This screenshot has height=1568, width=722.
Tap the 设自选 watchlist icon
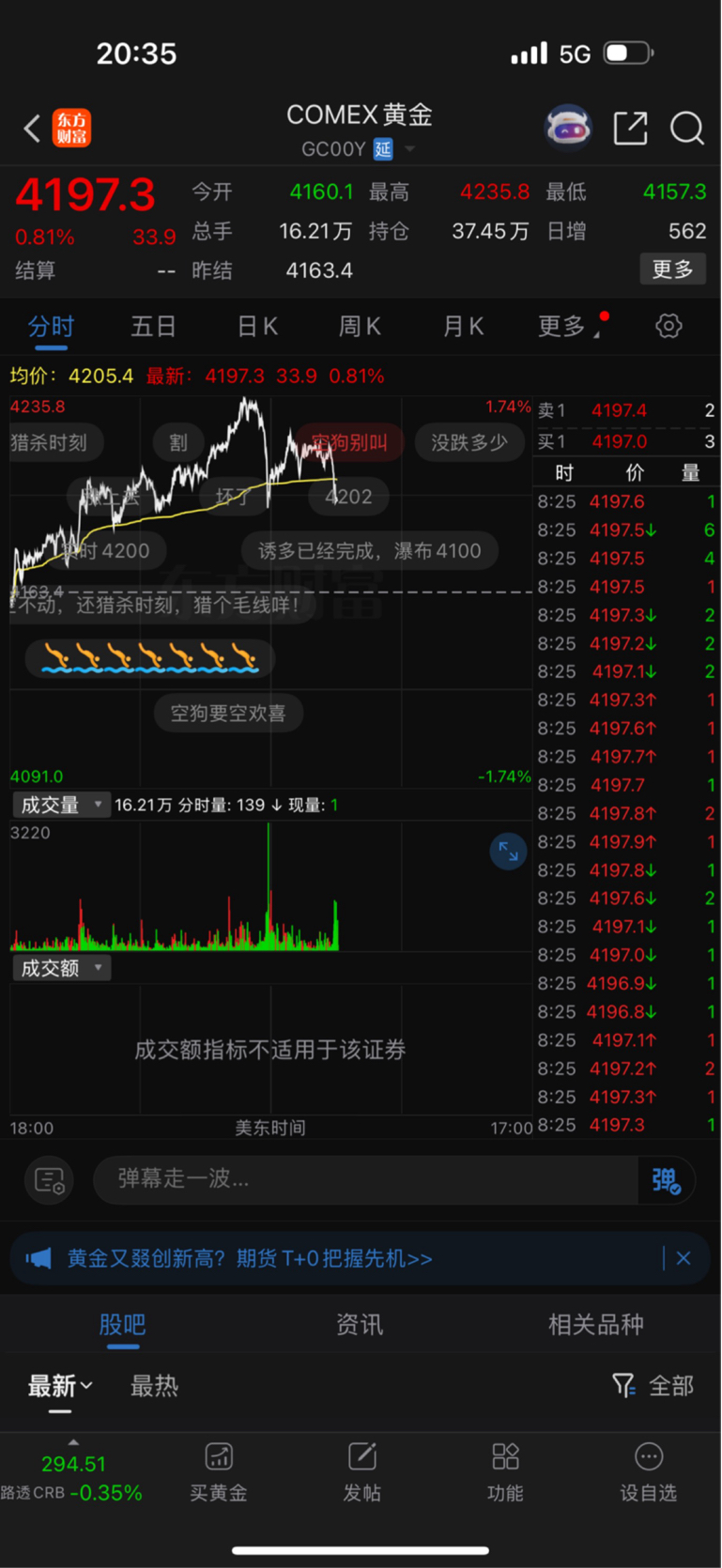click(649, 1457)
